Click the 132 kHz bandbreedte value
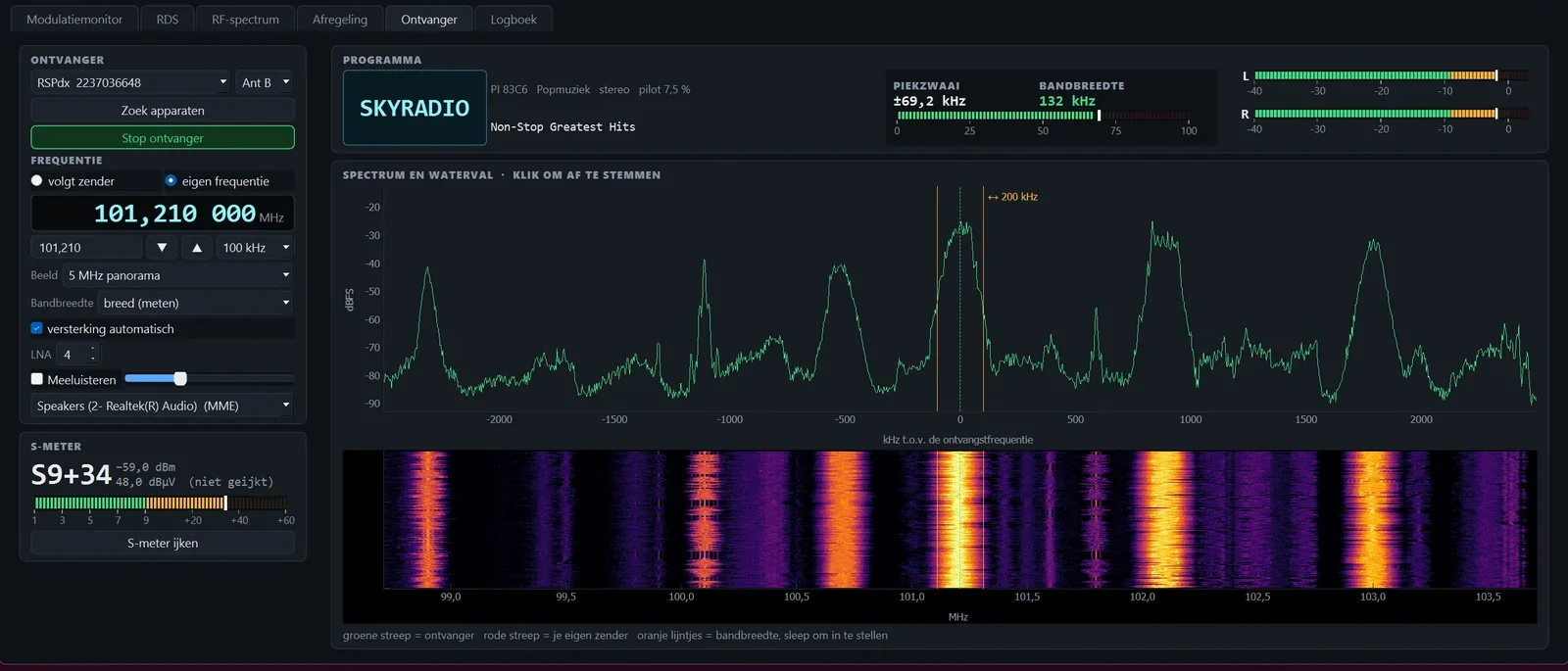Viewport: 1568px width, 671px height. tap(1067, 101)
